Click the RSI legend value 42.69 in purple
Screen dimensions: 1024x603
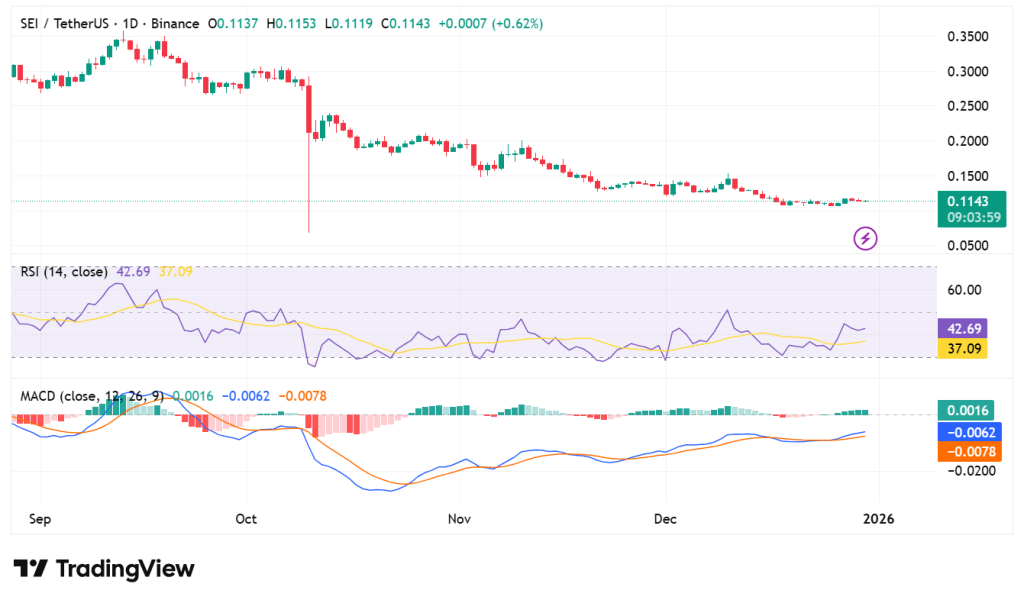point(133,272)
